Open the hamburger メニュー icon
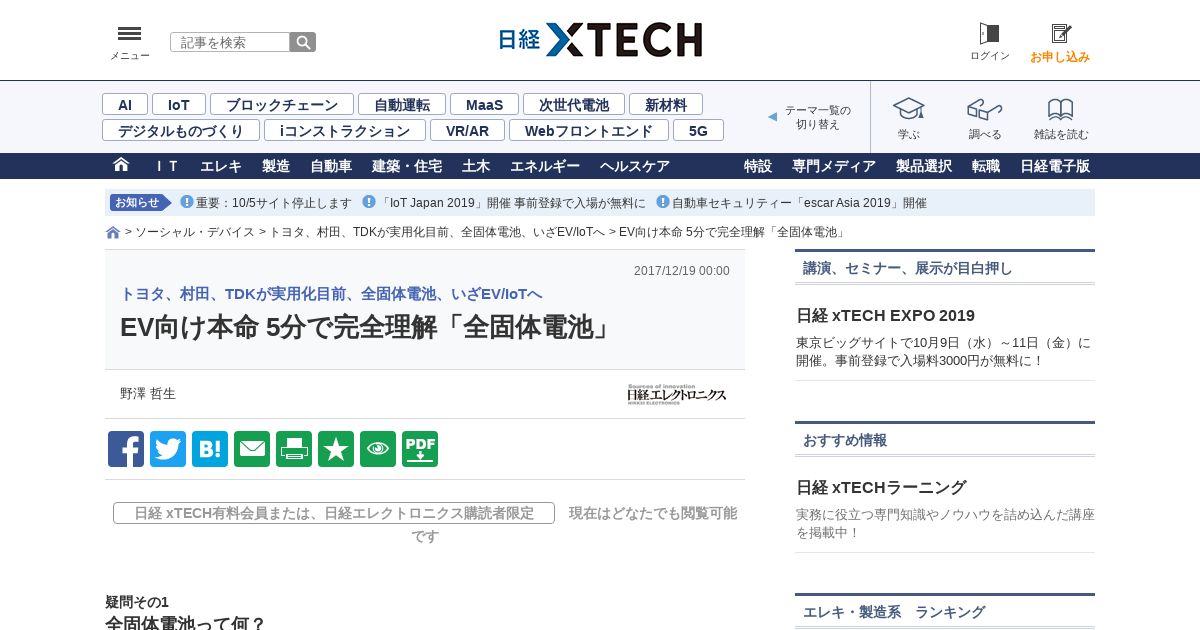Screen dimensions: 1200x630 (129, 34)
